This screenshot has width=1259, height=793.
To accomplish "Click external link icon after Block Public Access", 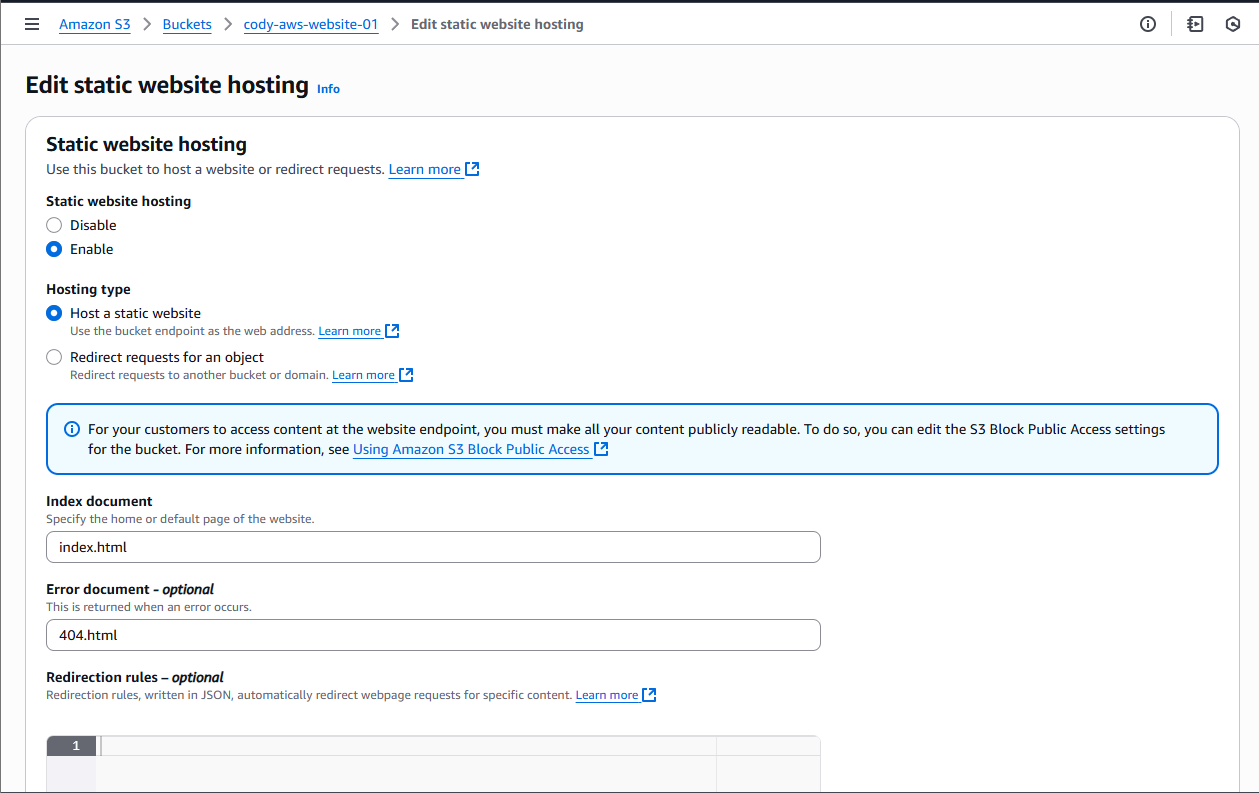I will coord(601,450).
